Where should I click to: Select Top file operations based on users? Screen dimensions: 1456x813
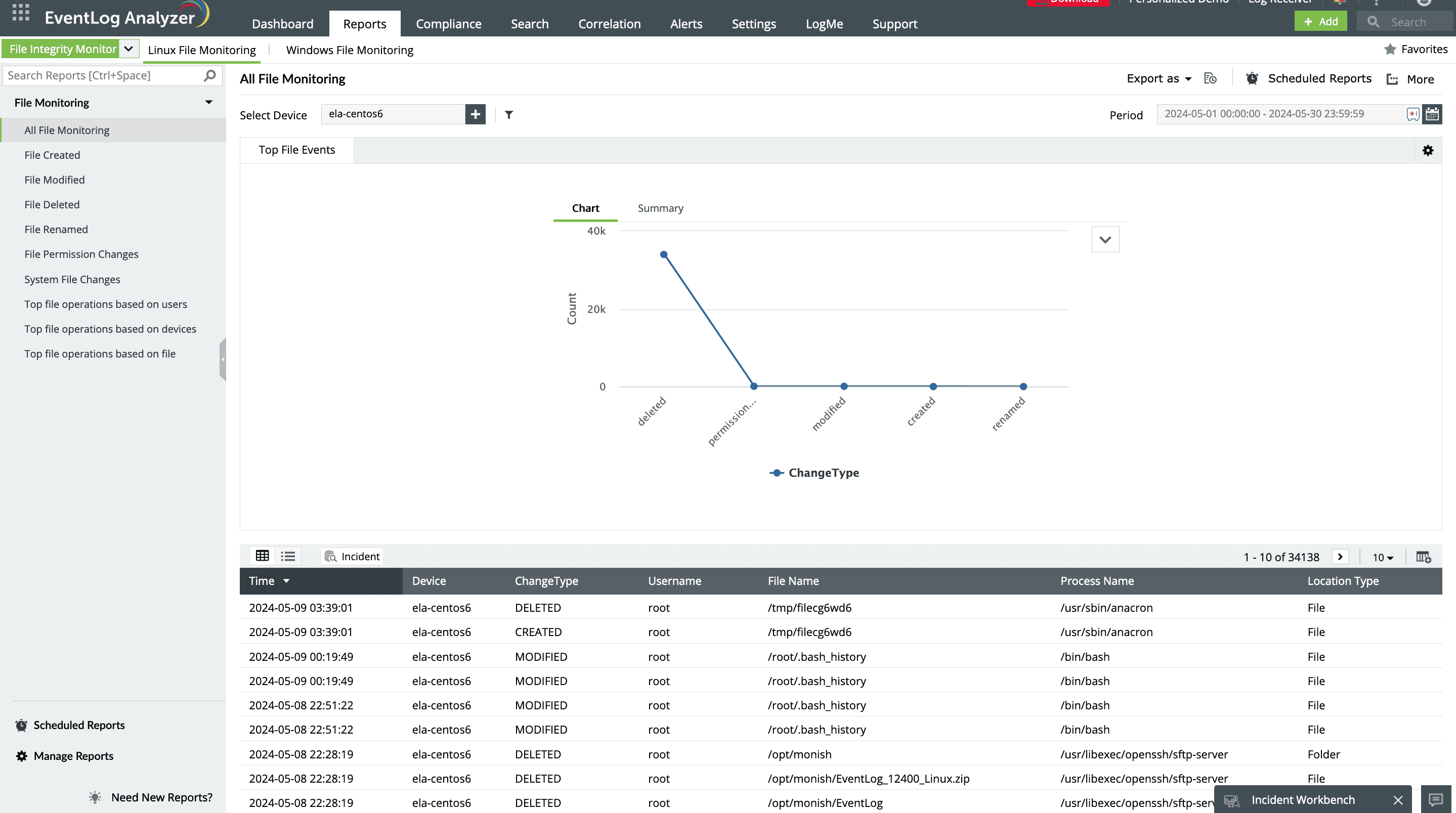105,303
